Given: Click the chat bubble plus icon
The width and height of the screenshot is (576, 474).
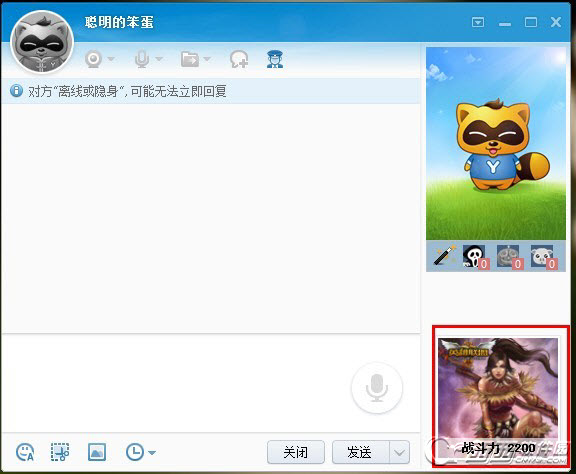Looking at the screenshot, I should click(239, 59).
